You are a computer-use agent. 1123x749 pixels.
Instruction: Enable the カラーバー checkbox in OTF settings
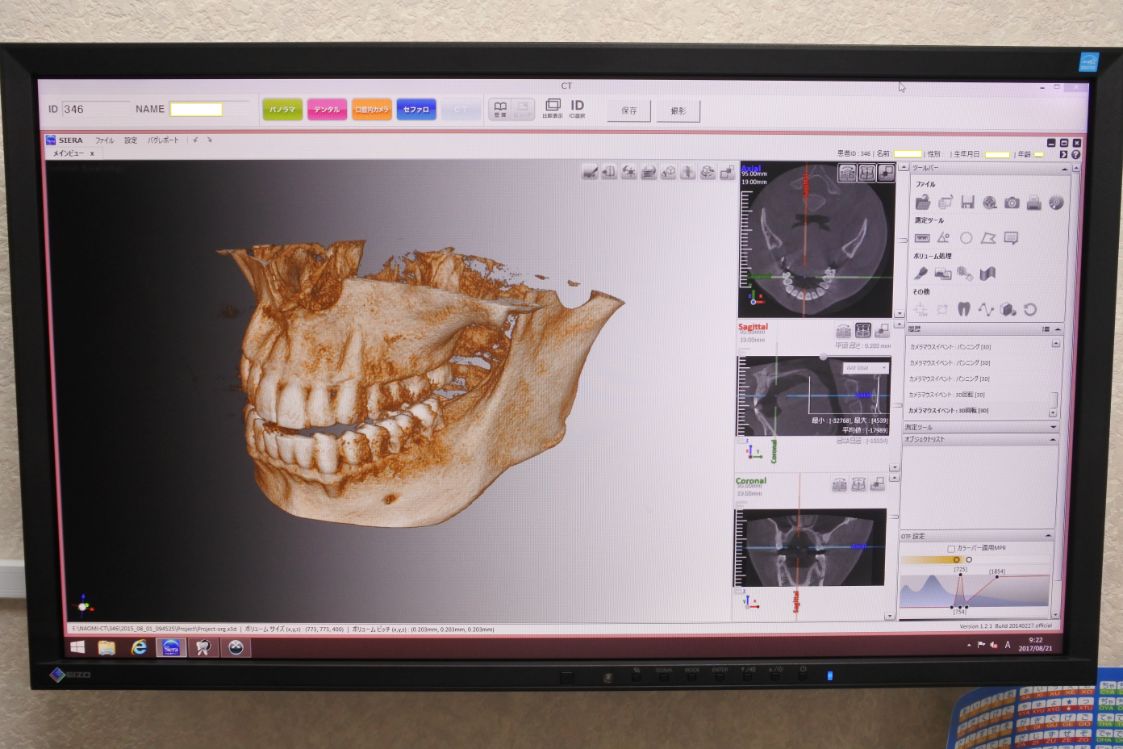click(951, 548)
